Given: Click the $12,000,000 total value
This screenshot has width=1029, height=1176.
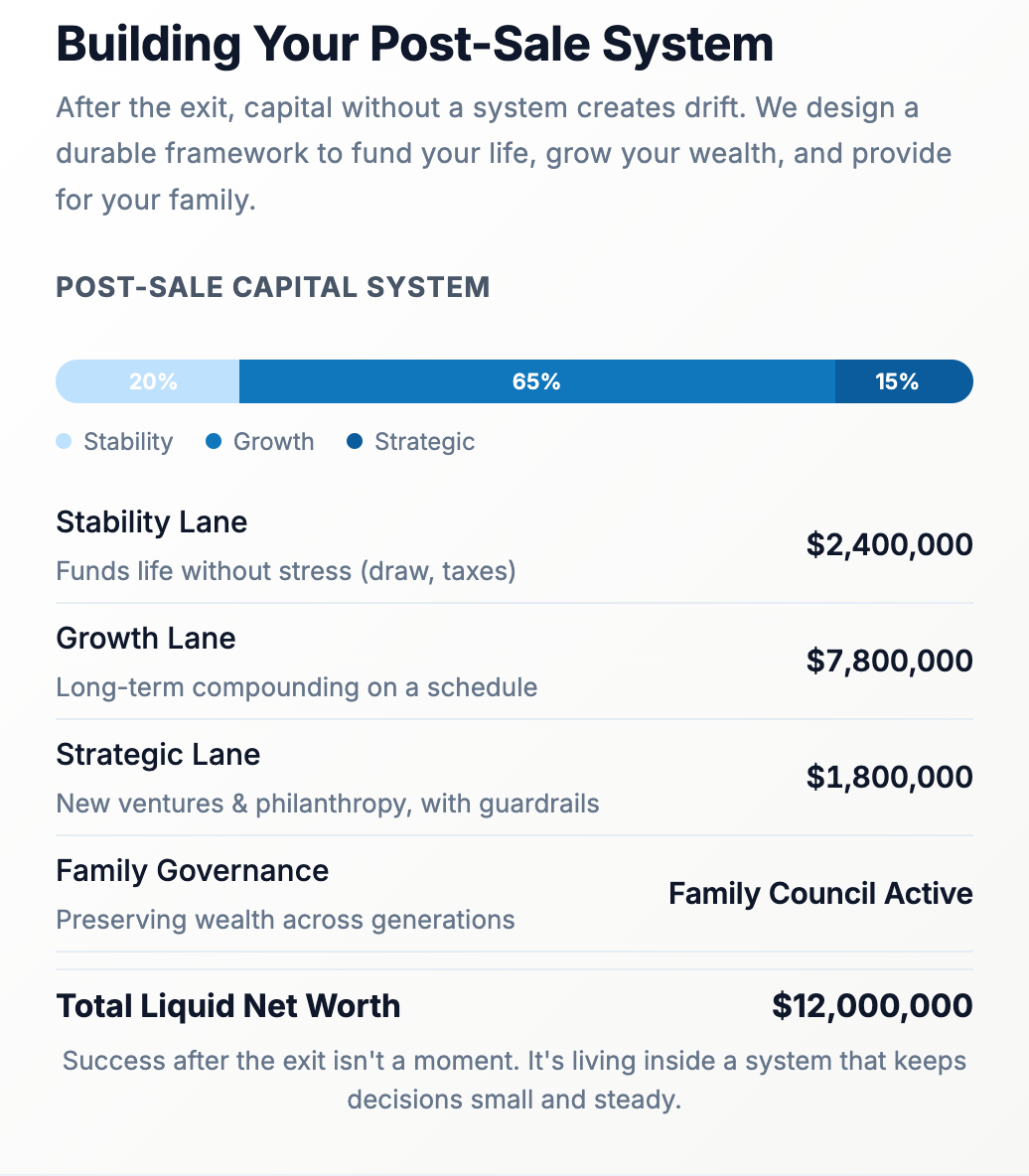Looking at the screenshot, I should pyautogui.click(x=872, y=1005).
